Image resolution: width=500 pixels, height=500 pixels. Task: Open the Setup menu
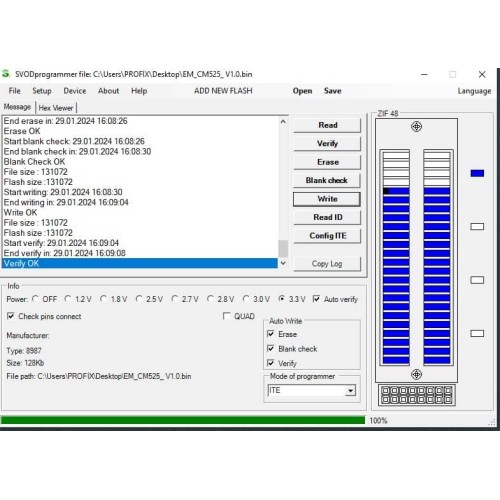[x=42, y=91]
